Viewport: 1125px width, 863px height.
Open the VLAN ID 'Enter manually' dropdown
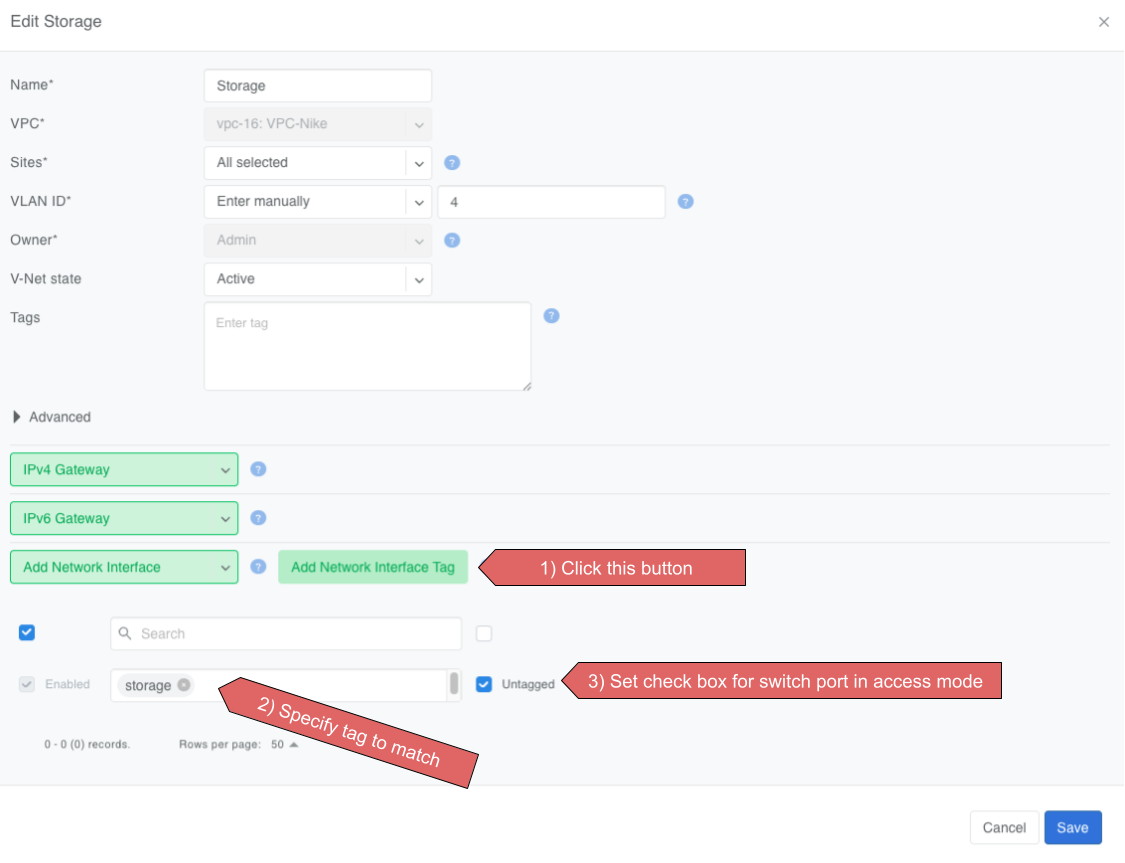(x=317, y=201)
